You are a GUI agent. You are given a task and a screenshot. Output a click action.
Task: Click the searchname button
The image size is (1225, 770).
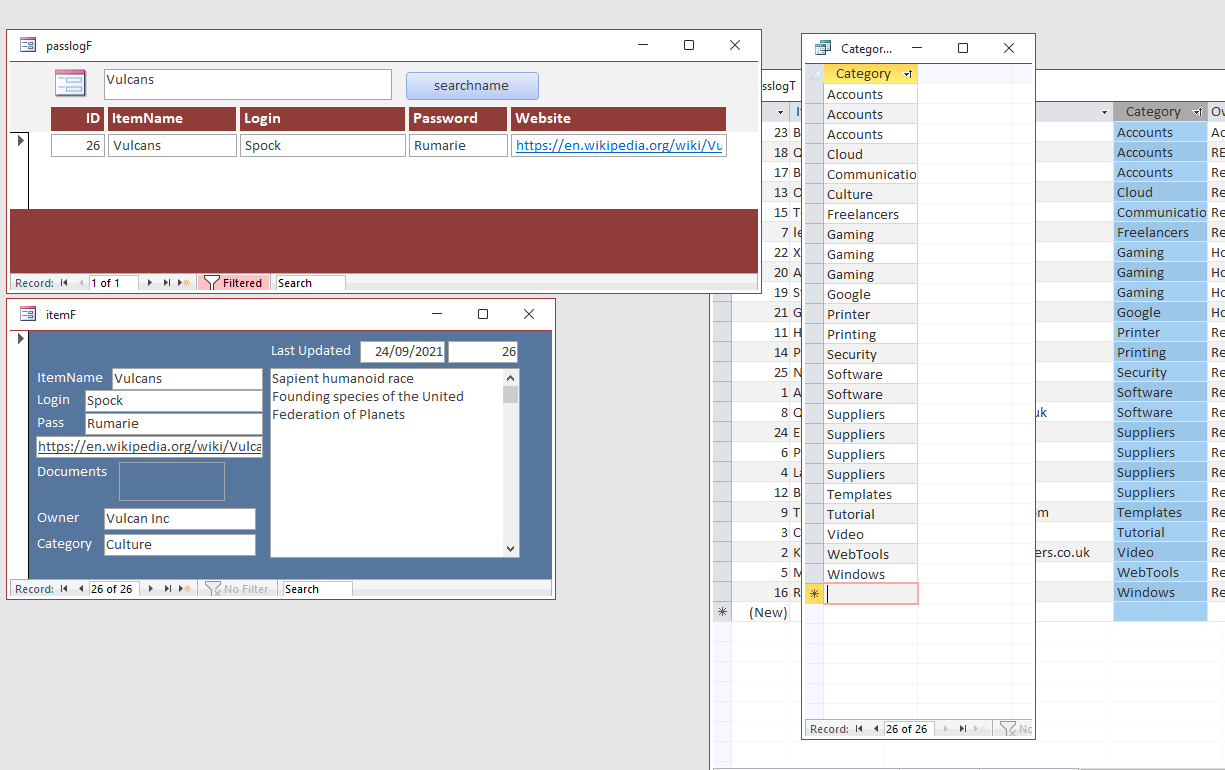[472, 86]
